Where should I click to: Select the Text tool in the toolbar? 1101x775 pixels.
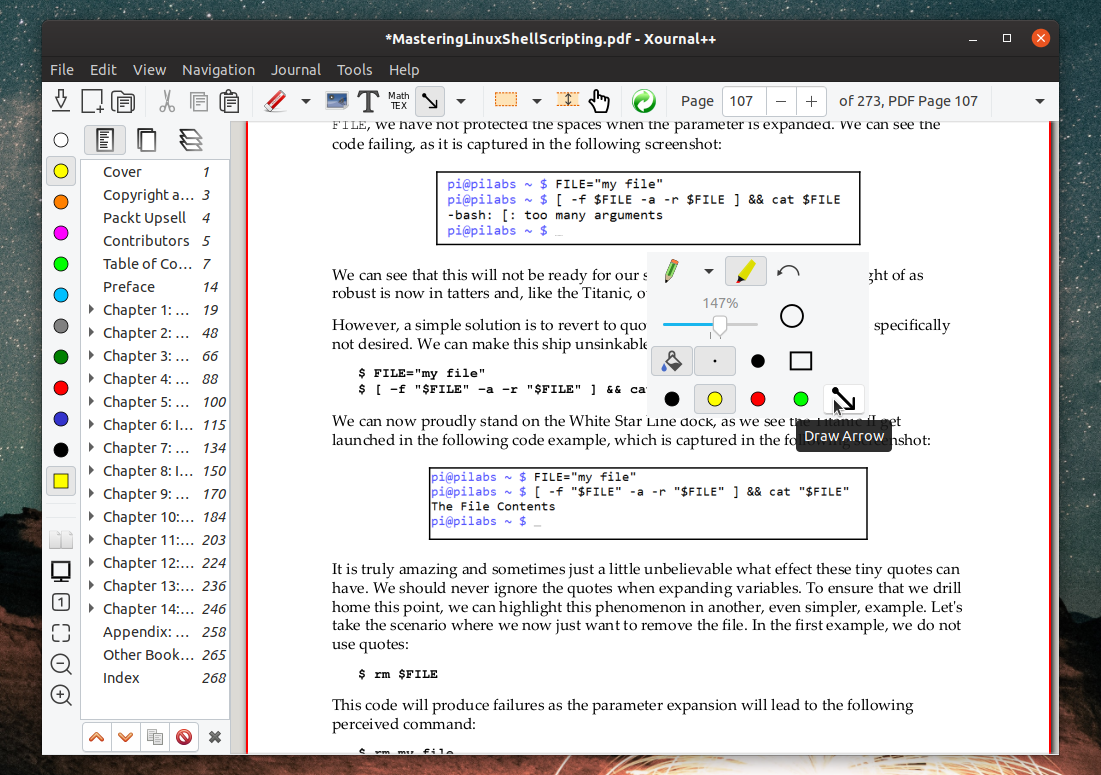pos(368,101)
